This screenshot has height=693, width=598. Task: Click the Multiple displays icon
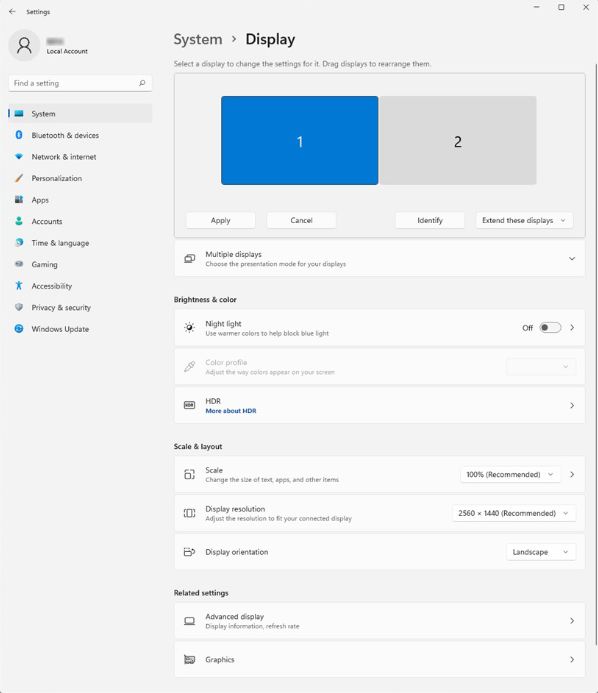tap(190, 259)
